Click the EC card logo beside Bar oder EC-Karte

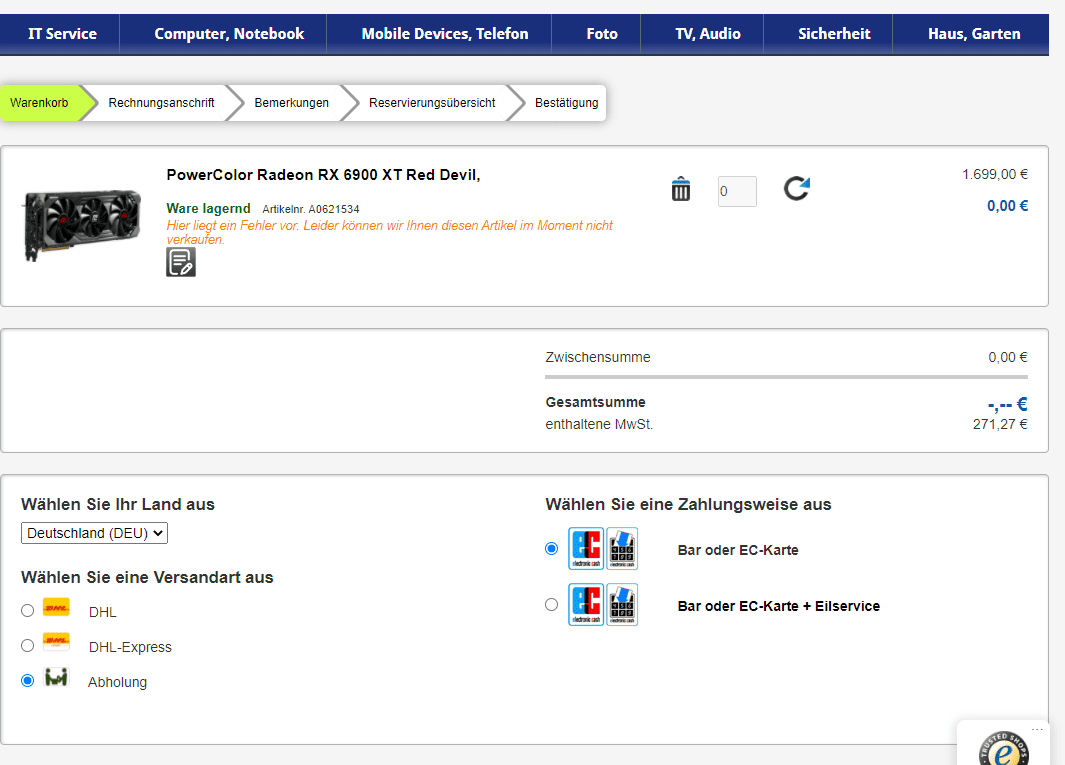click(x=586, y=548)
